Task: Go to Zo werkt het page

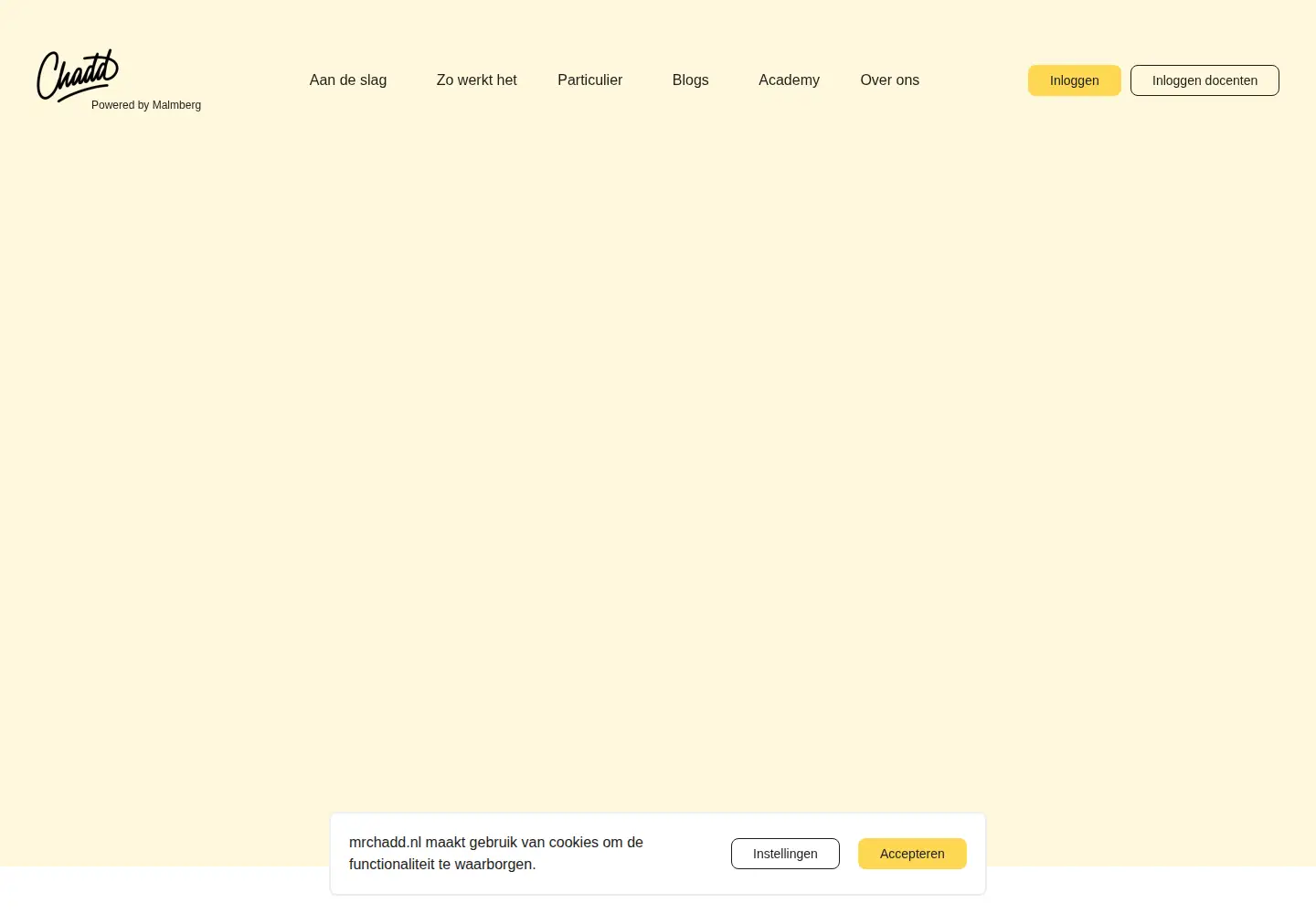Action: tap(476, 80)
